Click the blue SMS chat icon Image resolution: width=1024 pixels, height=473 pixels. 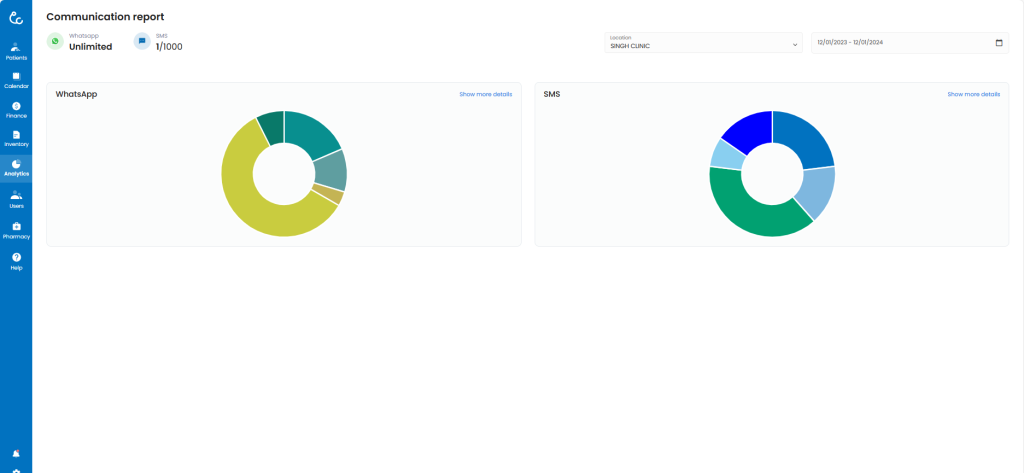point(142,41)
